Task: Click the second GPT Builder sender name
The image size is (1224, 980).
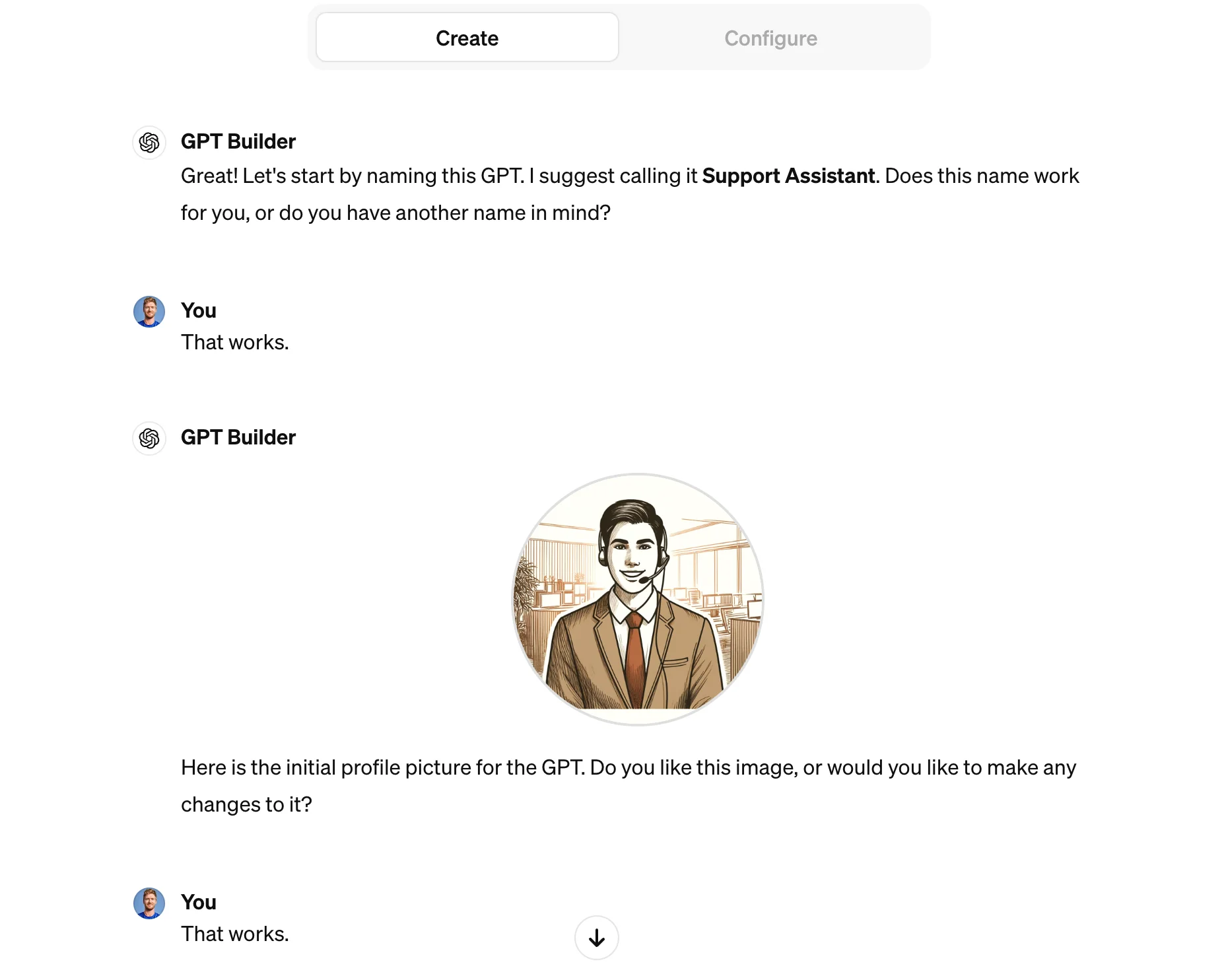Action: tap(238, 437)
